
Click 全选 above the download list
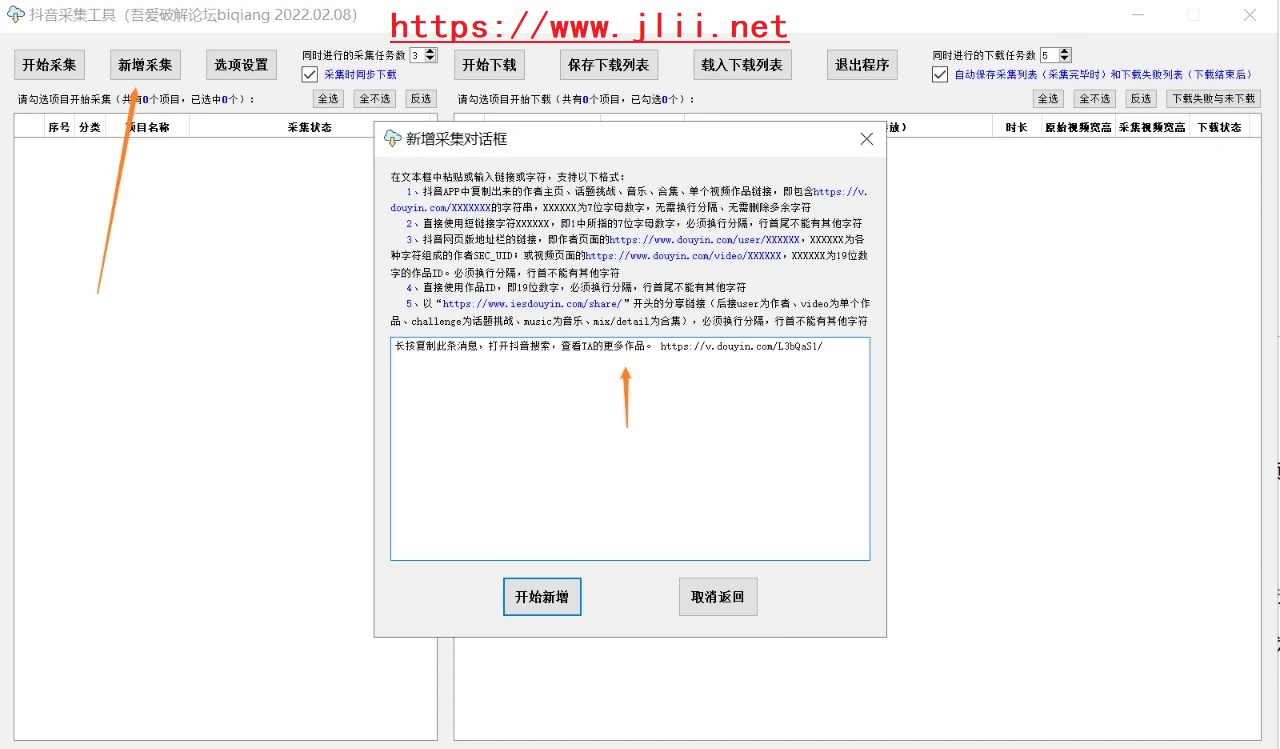tap(1048, 99)
